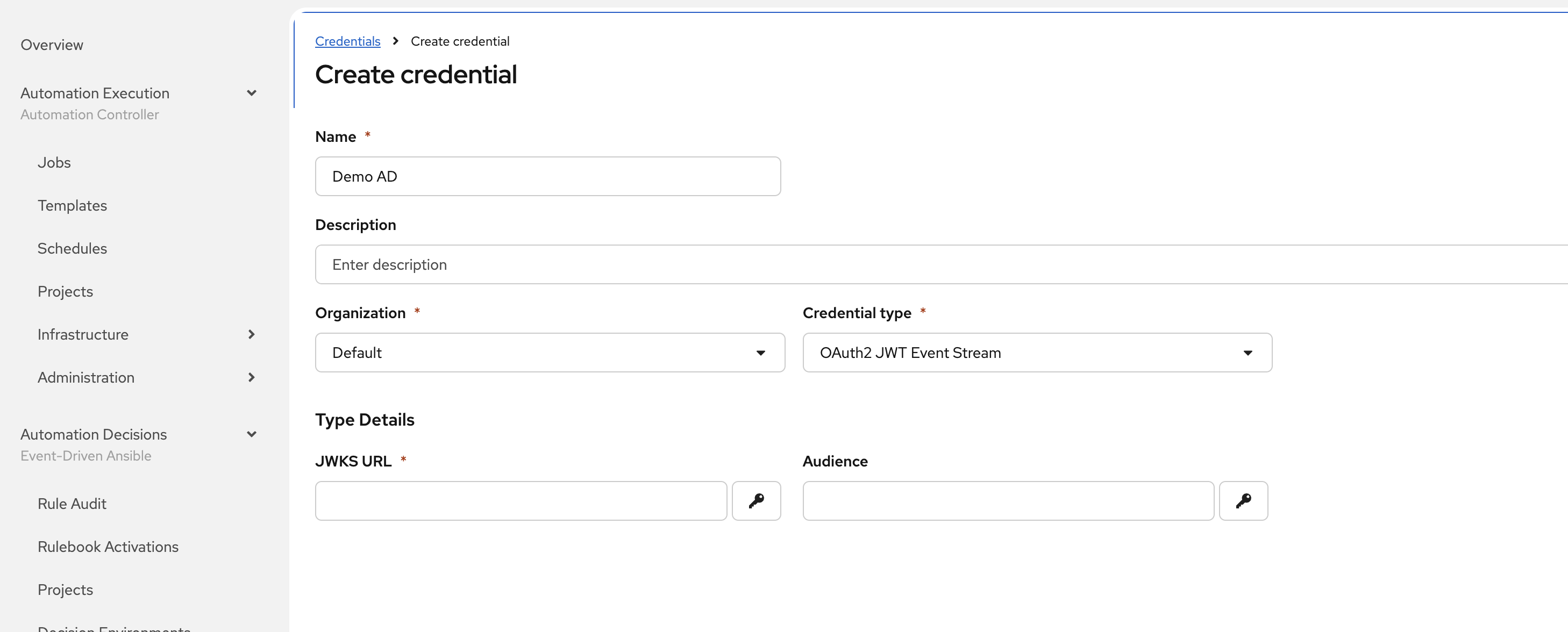Open Rulebook Activations in the sidebar

(108, 547)
